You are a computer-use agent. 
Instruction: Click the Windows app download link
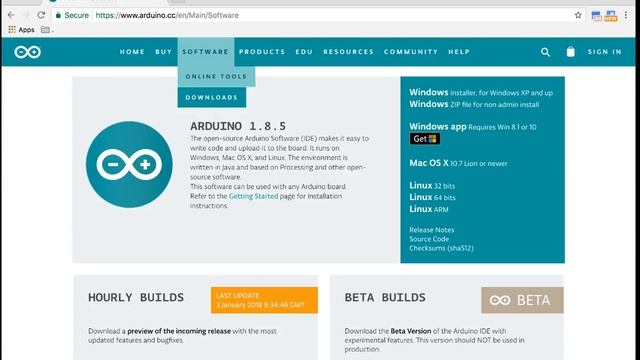tap(473, 127)
